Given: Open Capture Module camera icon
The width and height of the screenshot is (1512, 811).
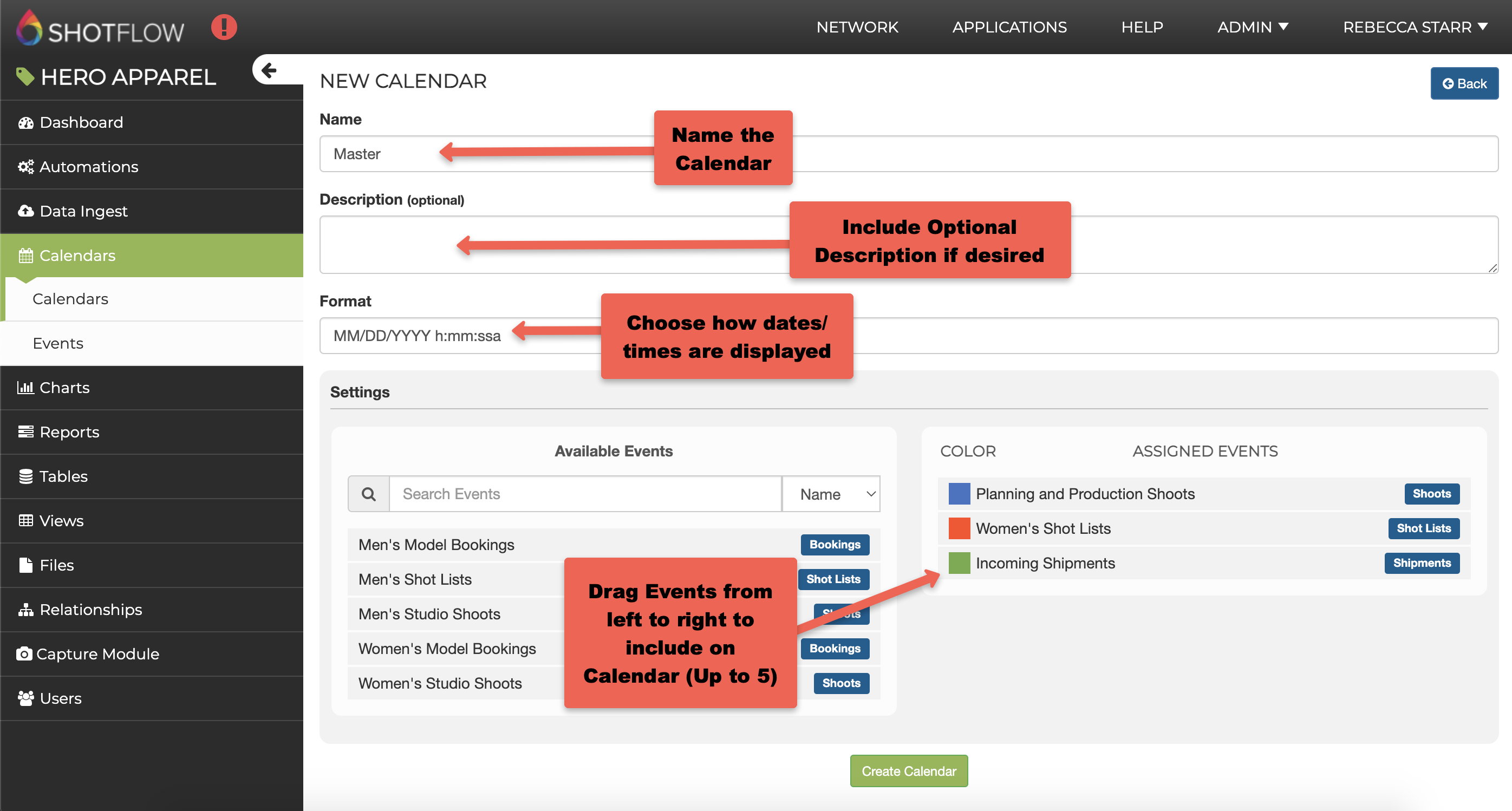Looking at the screenshot, I should tap(24, 654).
